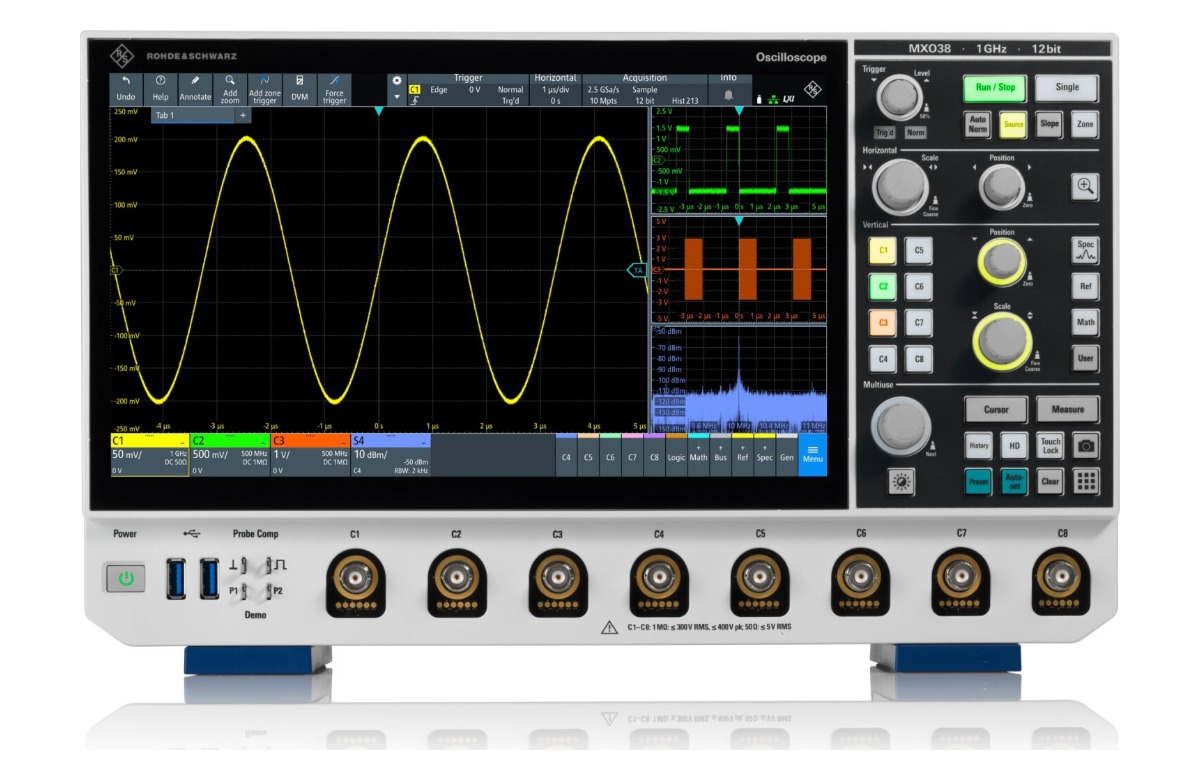
Task: Select the Bus shortcut tab
Action: tap(720, 454)
